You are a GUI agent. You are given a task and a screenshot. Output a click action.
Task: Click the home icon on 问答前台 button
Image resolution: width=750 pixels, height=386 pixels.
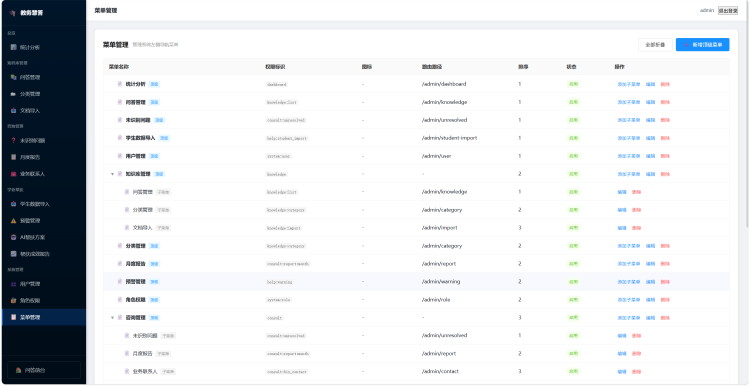[x=18, y=370]
